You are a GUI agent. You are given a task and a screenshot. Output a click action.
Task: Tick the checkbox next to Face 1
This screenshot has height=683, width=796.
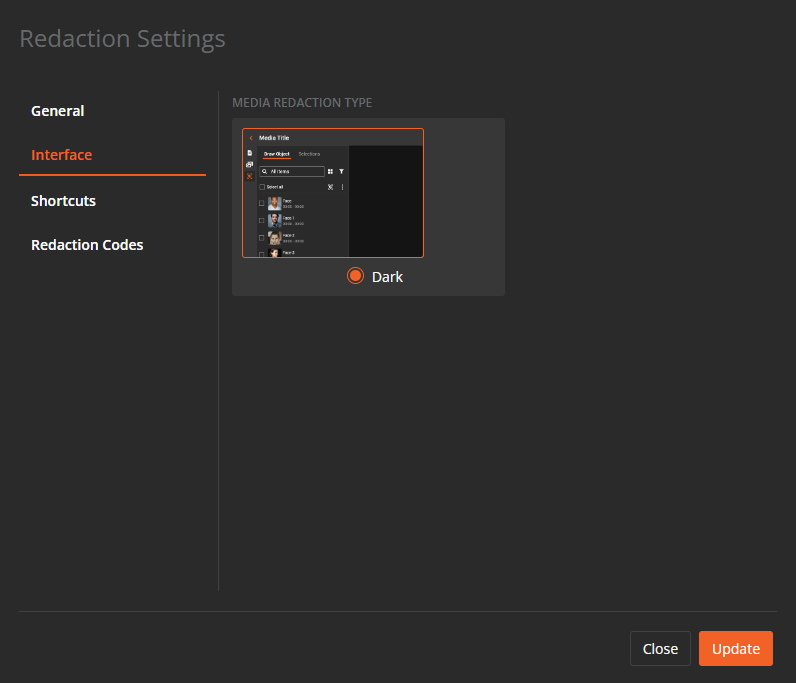tap(262, 220)
